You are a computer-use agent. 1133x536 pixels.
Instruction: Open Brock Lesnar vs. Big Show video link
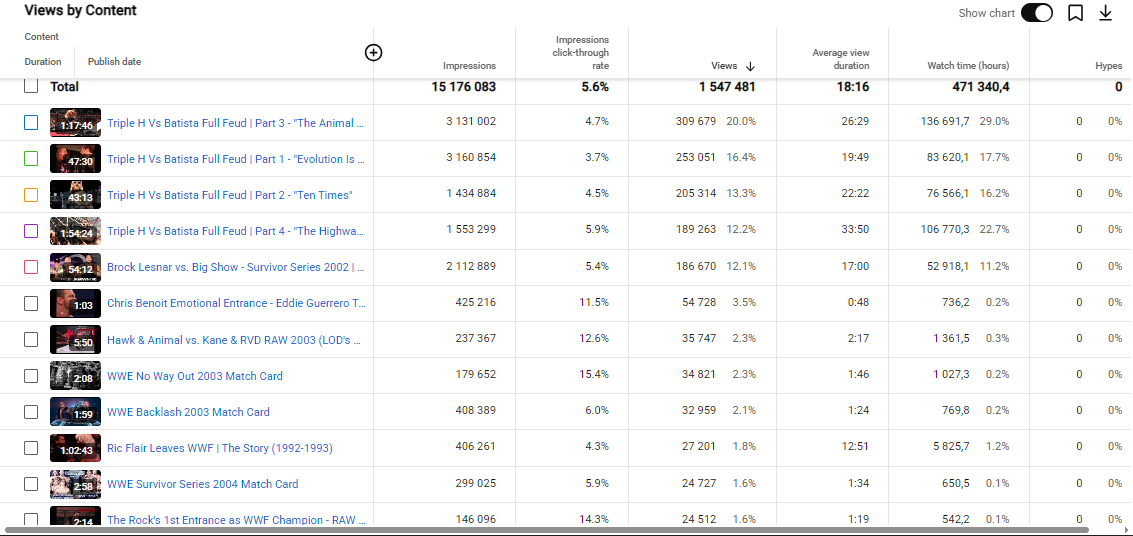tap(236, 267)
